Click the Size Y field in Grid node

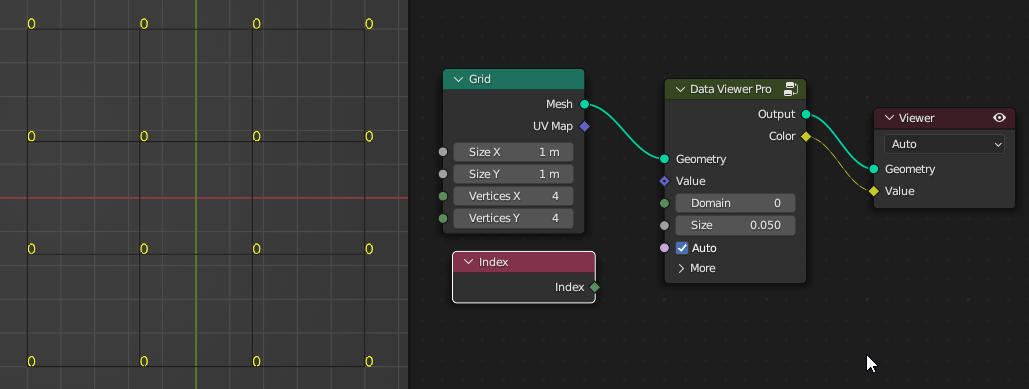[513, 174]
